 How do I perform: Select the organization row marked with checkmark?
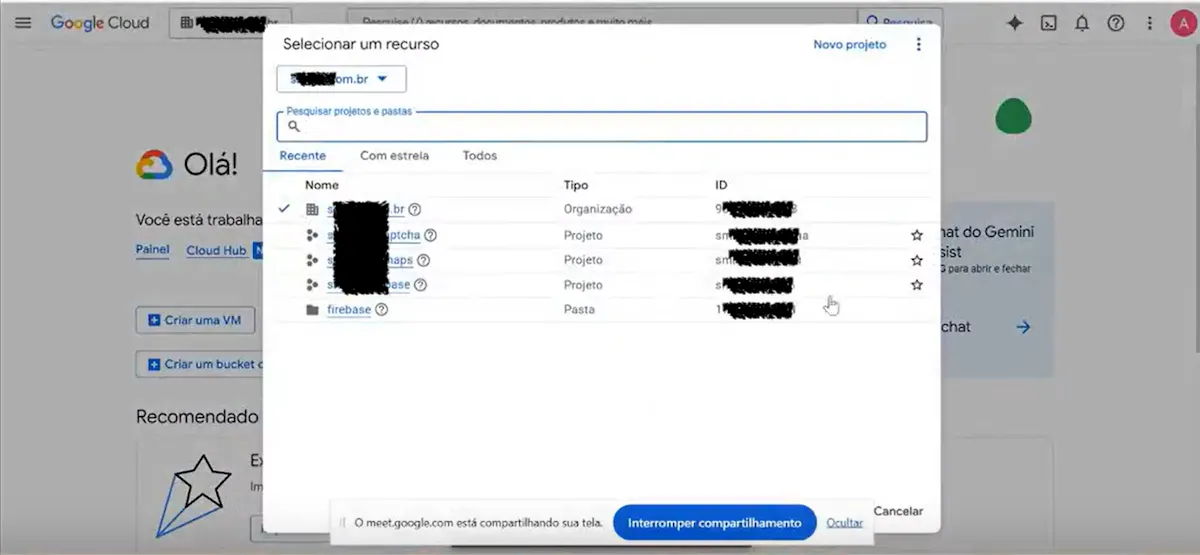tap(602, 210)
